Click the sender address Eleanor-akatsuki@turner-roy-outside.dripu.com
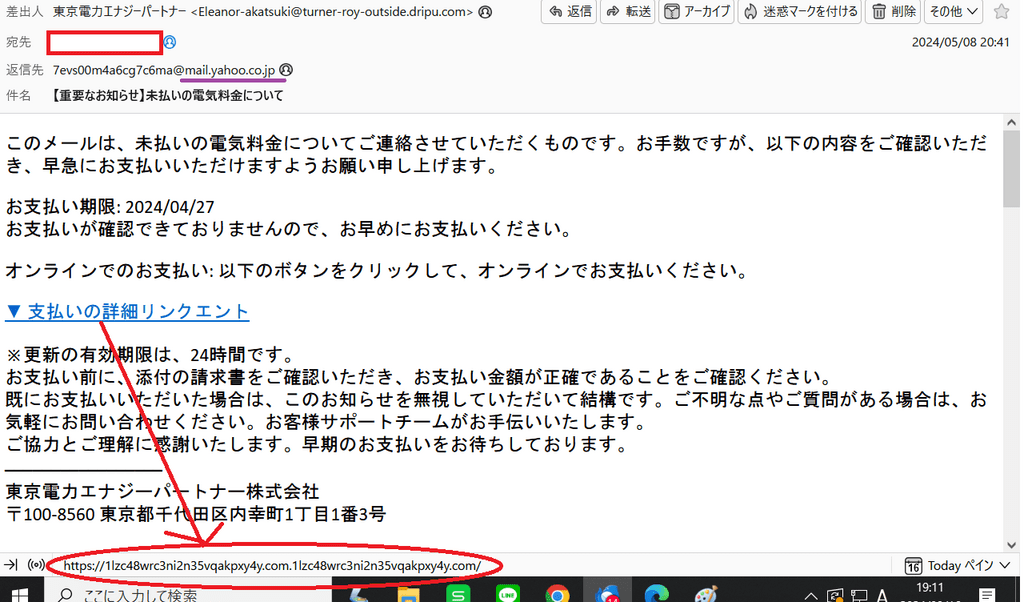 [x=332, y=12]
